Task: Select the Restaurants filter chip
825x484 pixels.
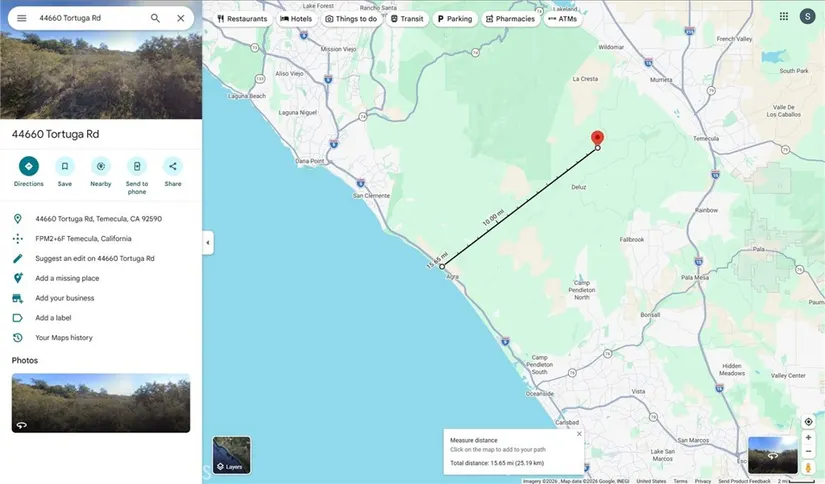Action: pyautogui.click(x=242, y=19)
